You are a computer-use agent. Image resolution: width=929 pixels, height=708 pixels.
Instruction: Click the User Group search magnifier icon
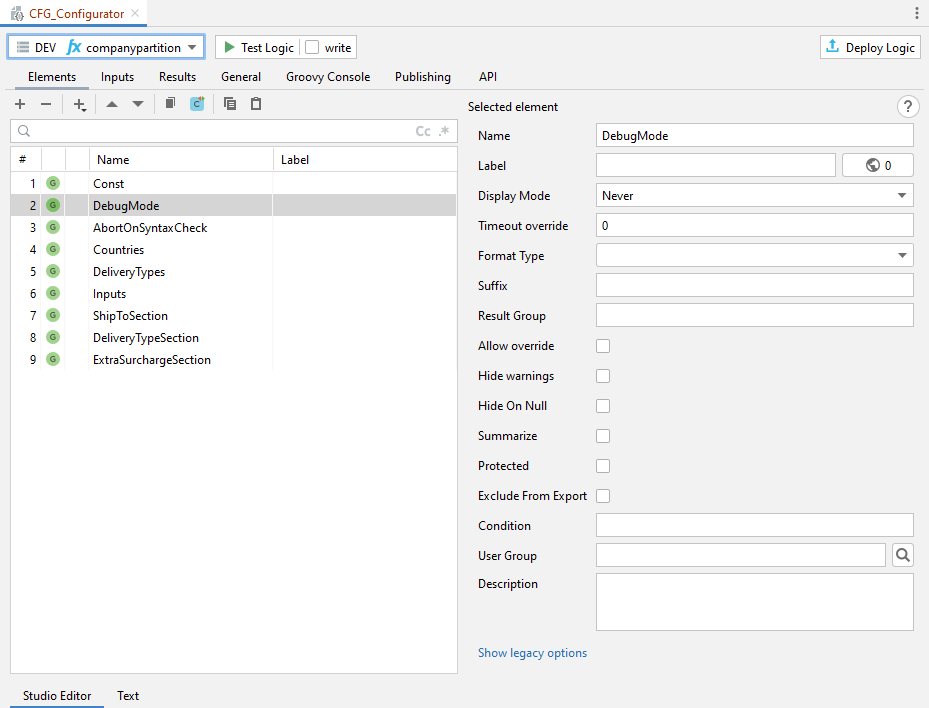[x=902, y=555]
